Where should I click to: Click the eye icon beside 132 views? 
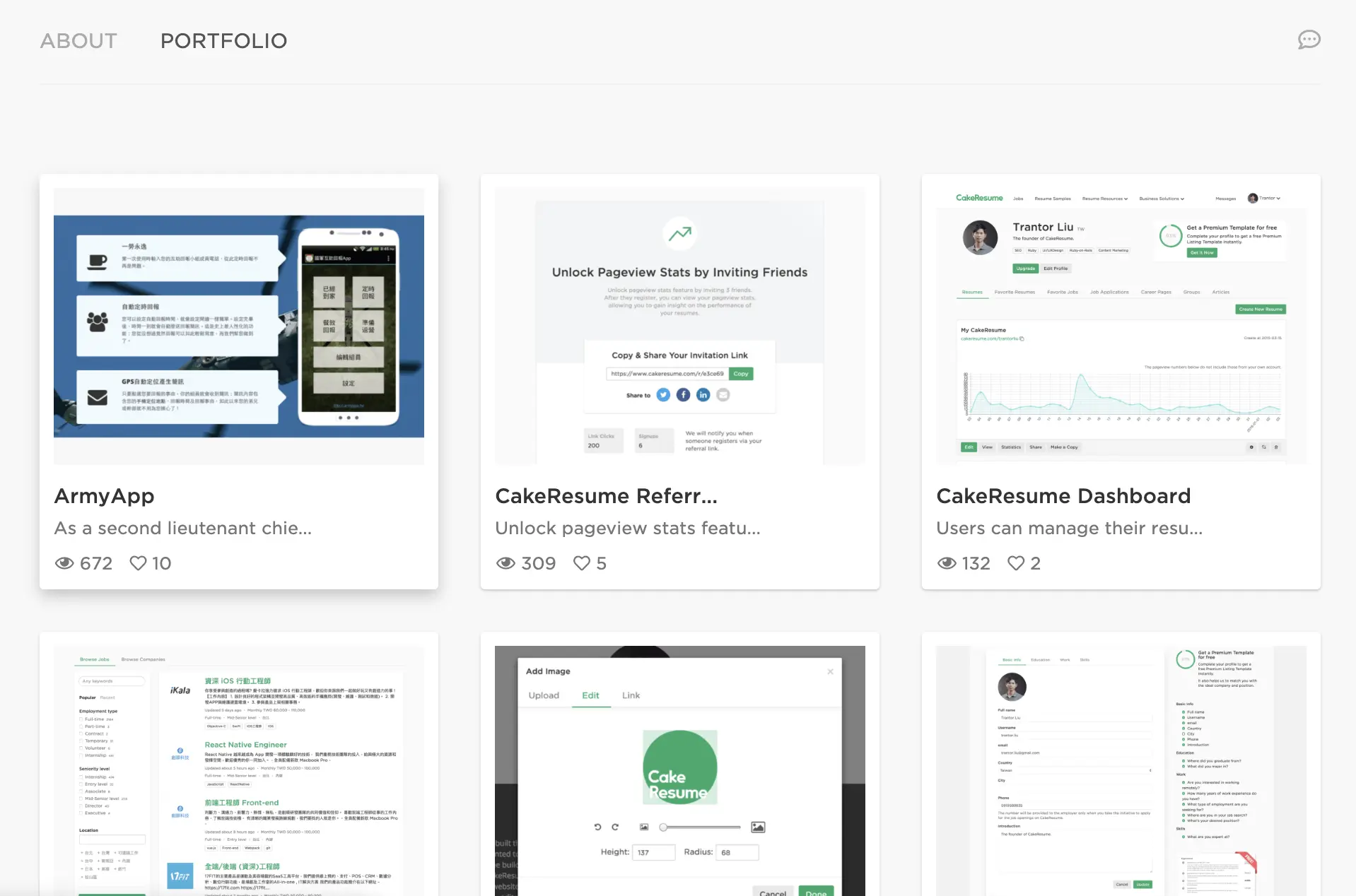point(947,563)
